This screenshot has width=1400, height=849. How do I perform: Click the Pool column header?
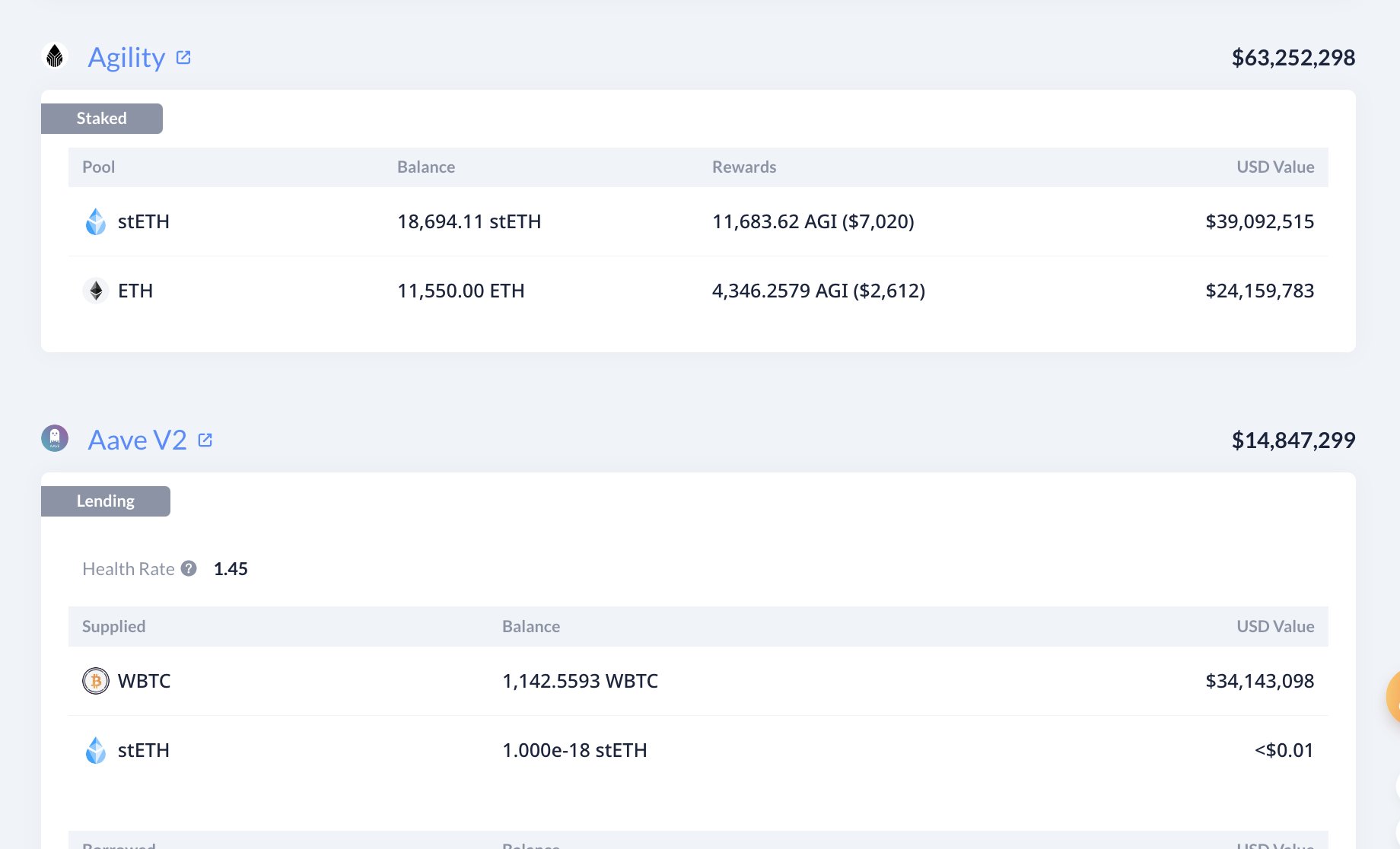(99, 167)
